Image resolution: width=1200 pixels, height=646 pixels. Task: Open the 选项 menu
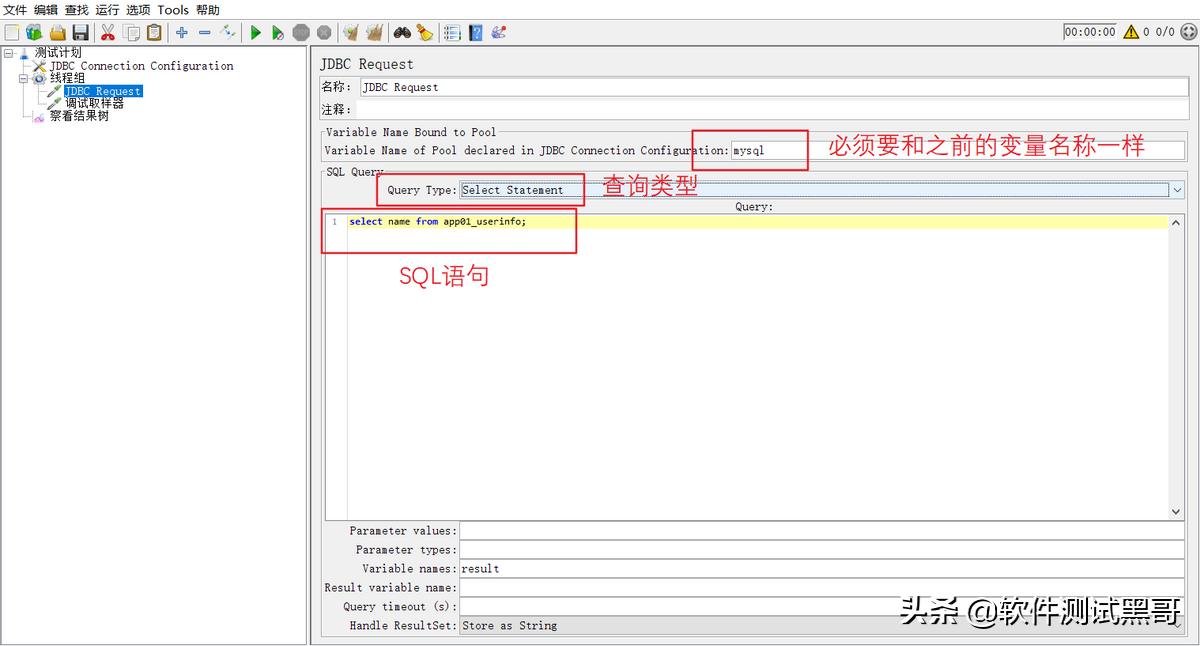pyautogui.click(x=138, y=10)
